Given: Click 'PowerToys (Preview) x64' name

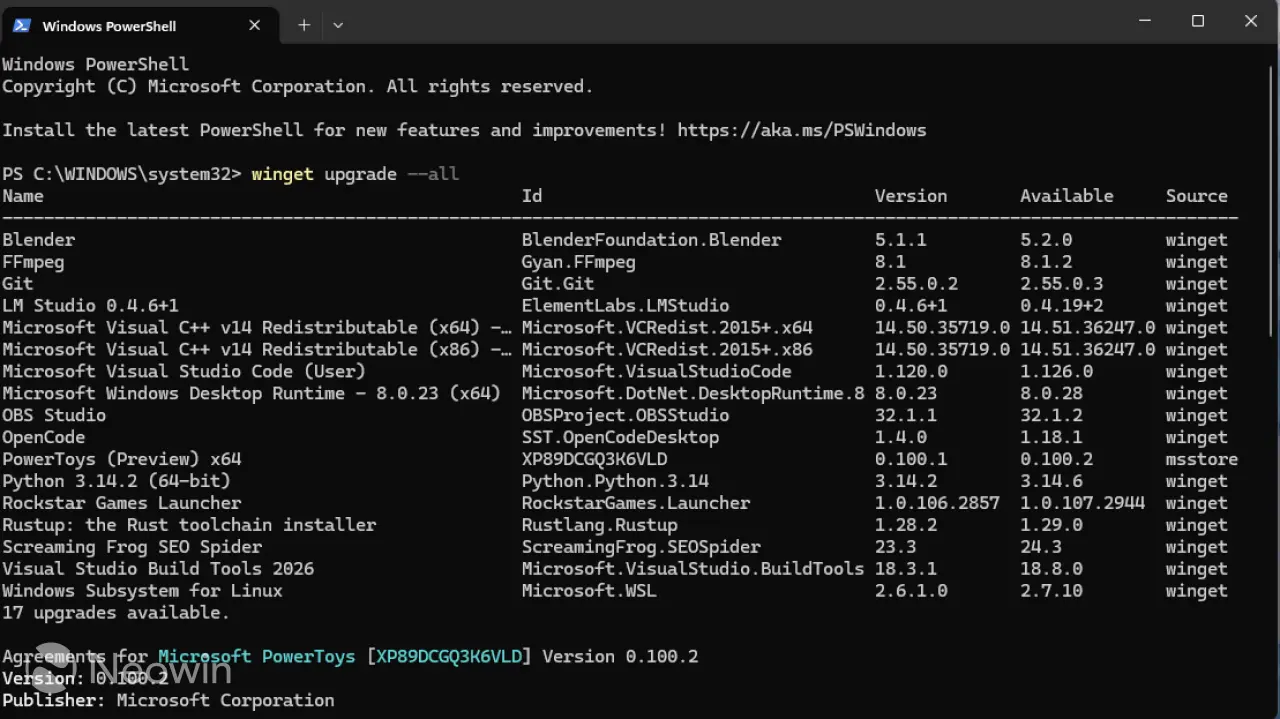Looking at the screenshot, I should tap(122, 460).
